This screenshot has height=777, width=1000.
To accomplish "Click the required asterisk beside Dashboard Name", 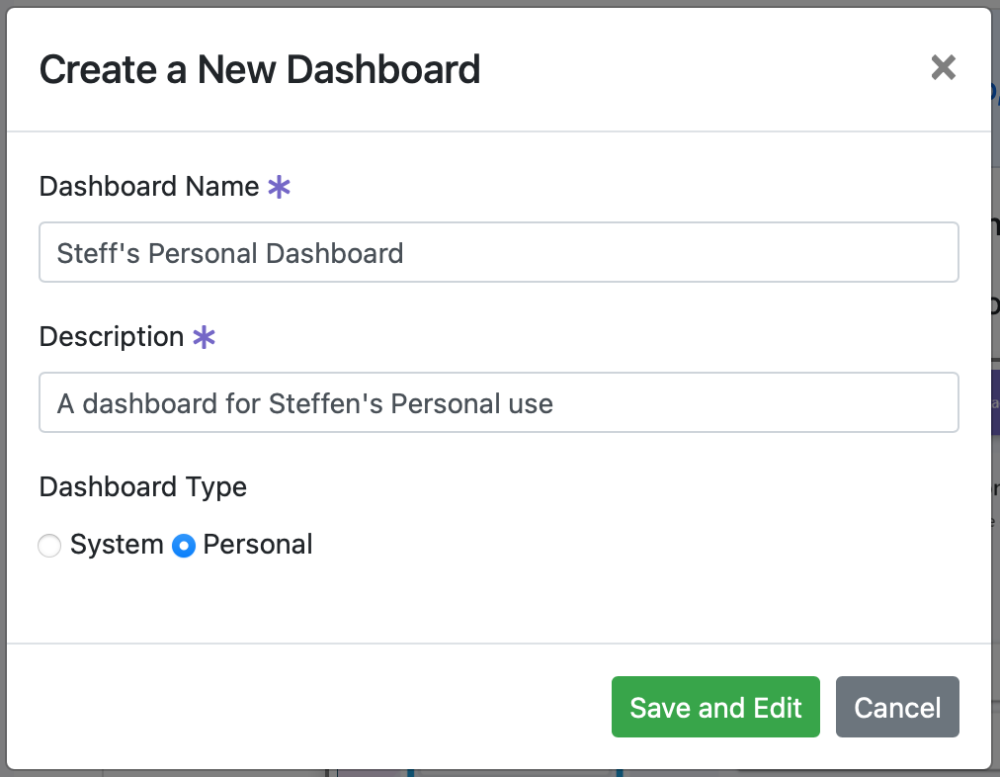I will coord(281,186).
